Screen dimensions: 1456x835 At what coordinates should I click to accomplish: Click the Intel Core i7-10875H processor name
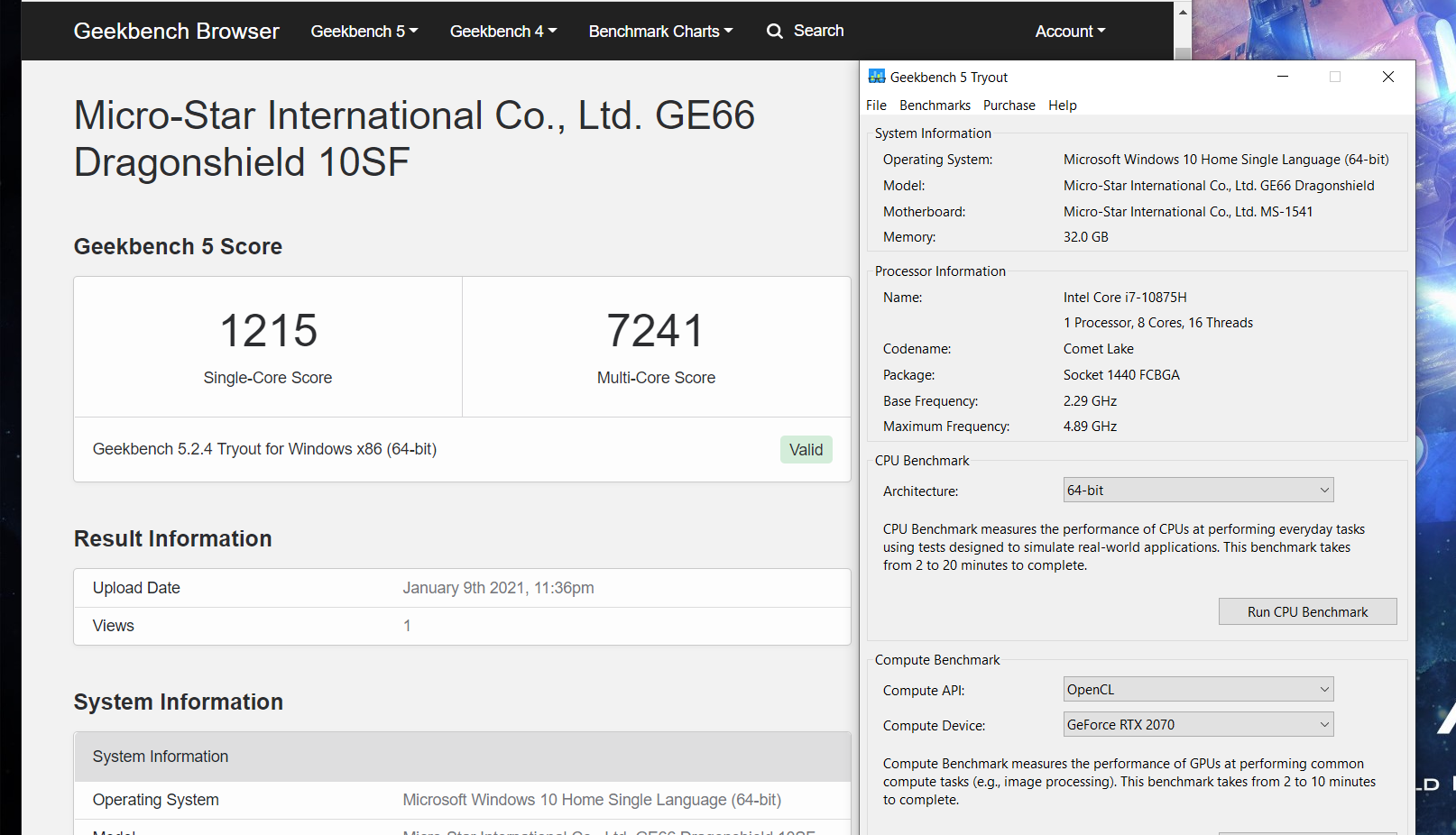(1125, 298)
